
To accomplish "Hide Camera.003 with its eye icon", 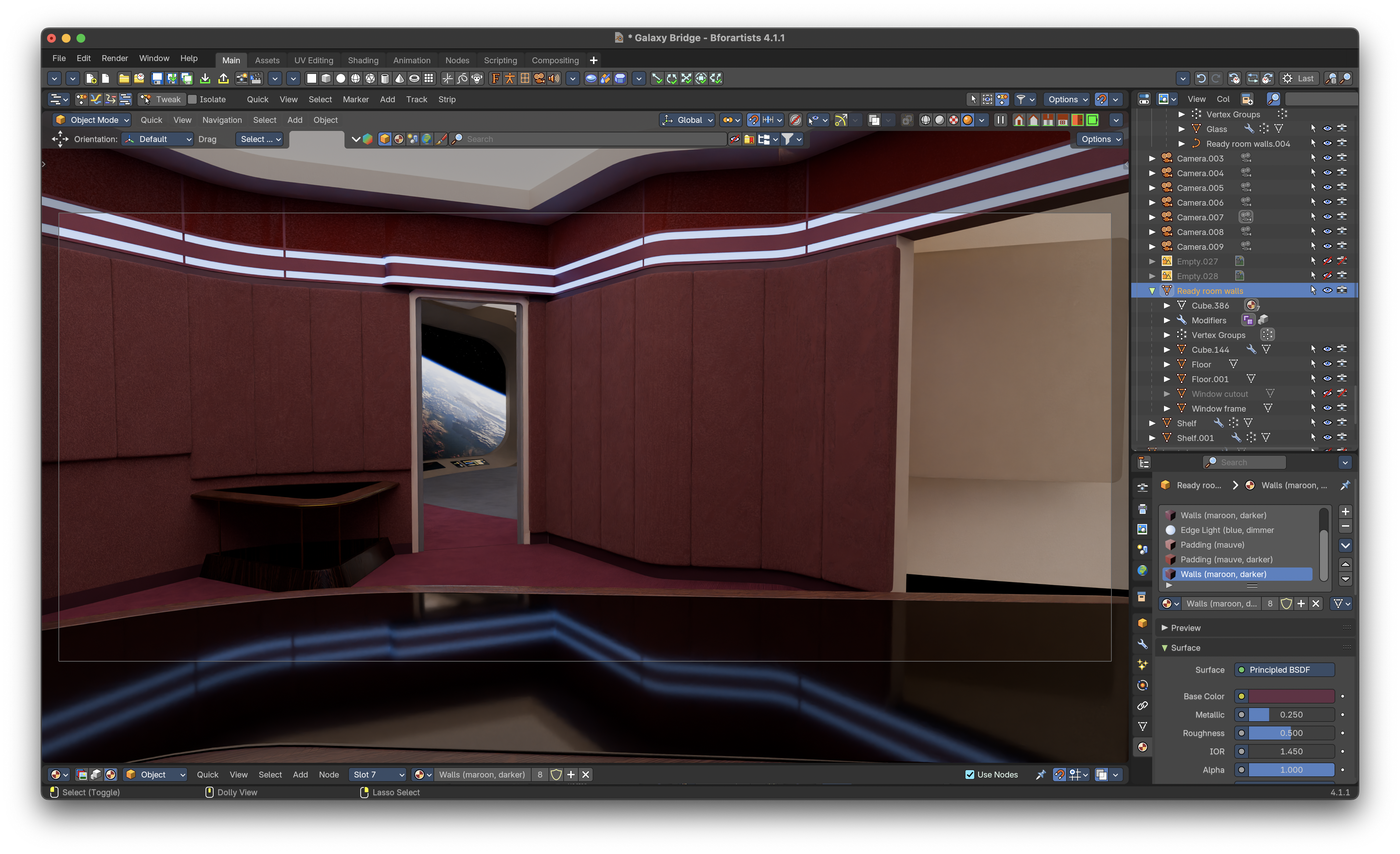I will coord(1327,158).
